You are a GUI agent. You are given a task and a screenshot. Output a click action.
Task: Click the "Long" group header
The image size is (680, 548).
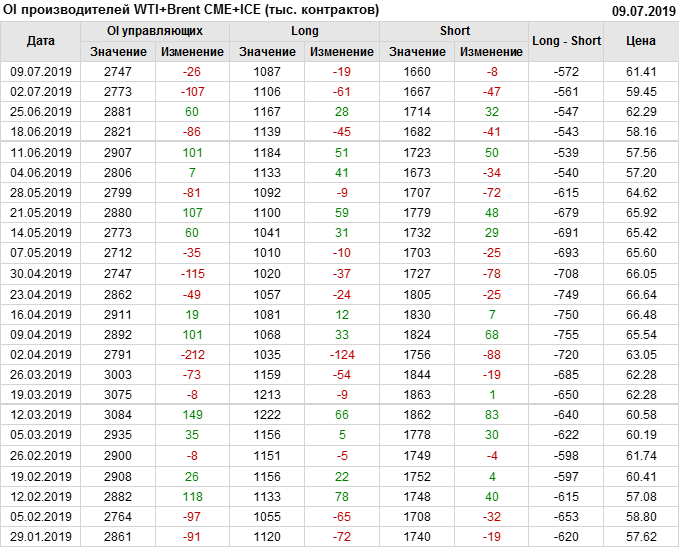[305, 31]
